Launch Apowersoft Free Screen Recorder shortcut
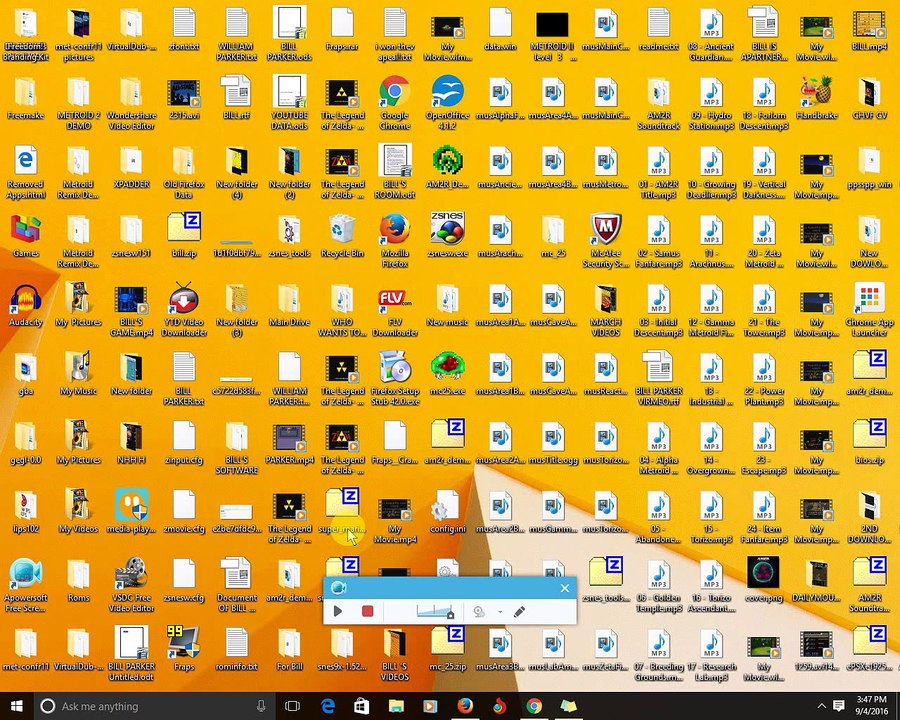Image resolution: width=900 pixels, height=720 pixels. tap(26, 586)
